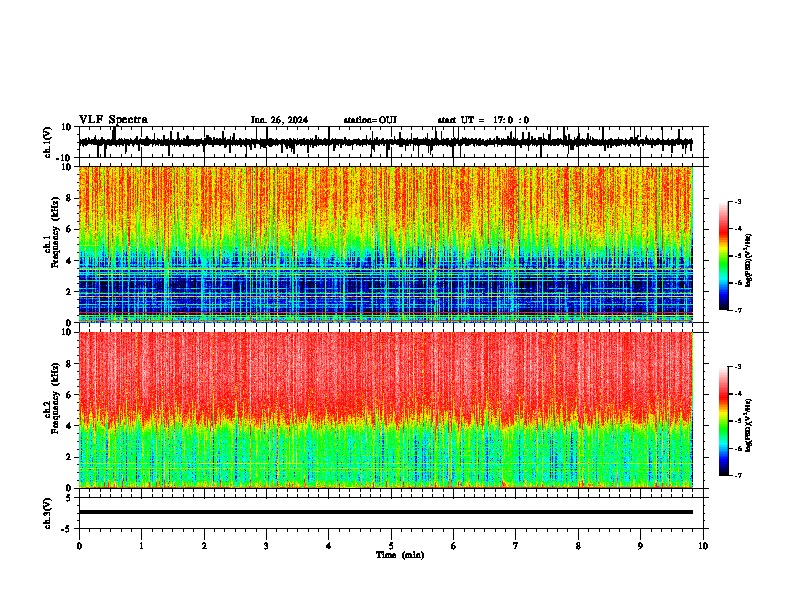Click the time axis tick label "1"
The width and height of the screenshot is (792, 612).
pos(141,546)
